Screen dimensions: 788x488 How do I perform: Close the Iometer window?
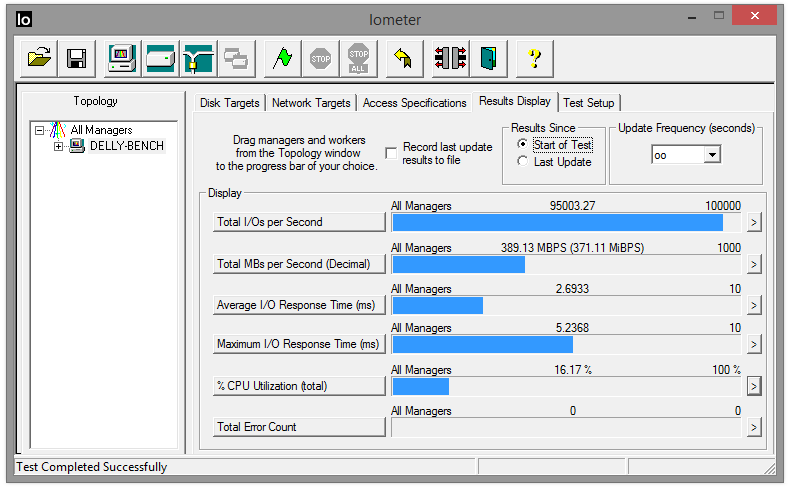tap(754, 16)
